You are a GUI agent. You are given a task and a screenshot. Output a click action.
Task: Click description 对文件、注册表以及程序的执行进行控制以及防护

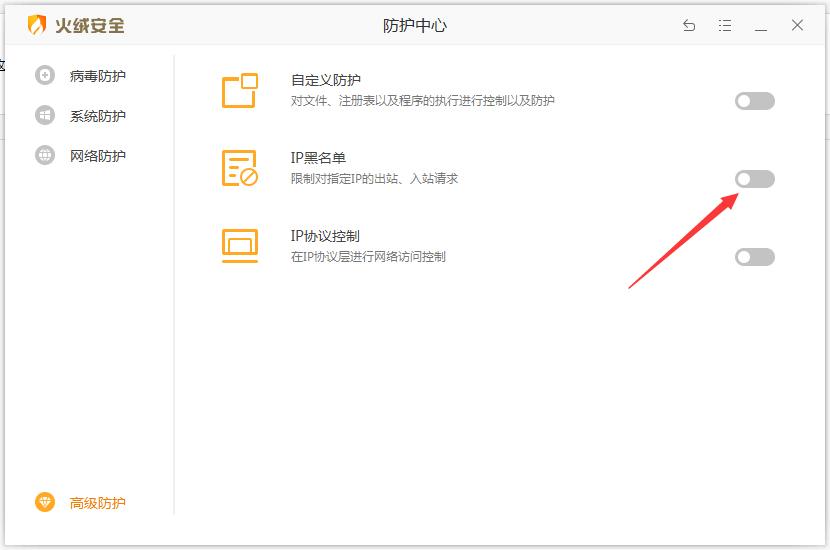tap(422, 101)
